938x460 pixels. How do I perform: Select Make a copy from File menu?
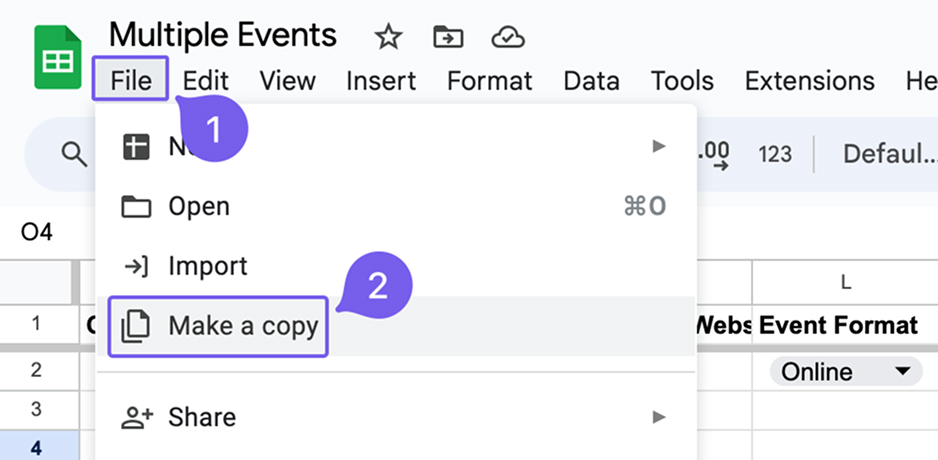243,326
